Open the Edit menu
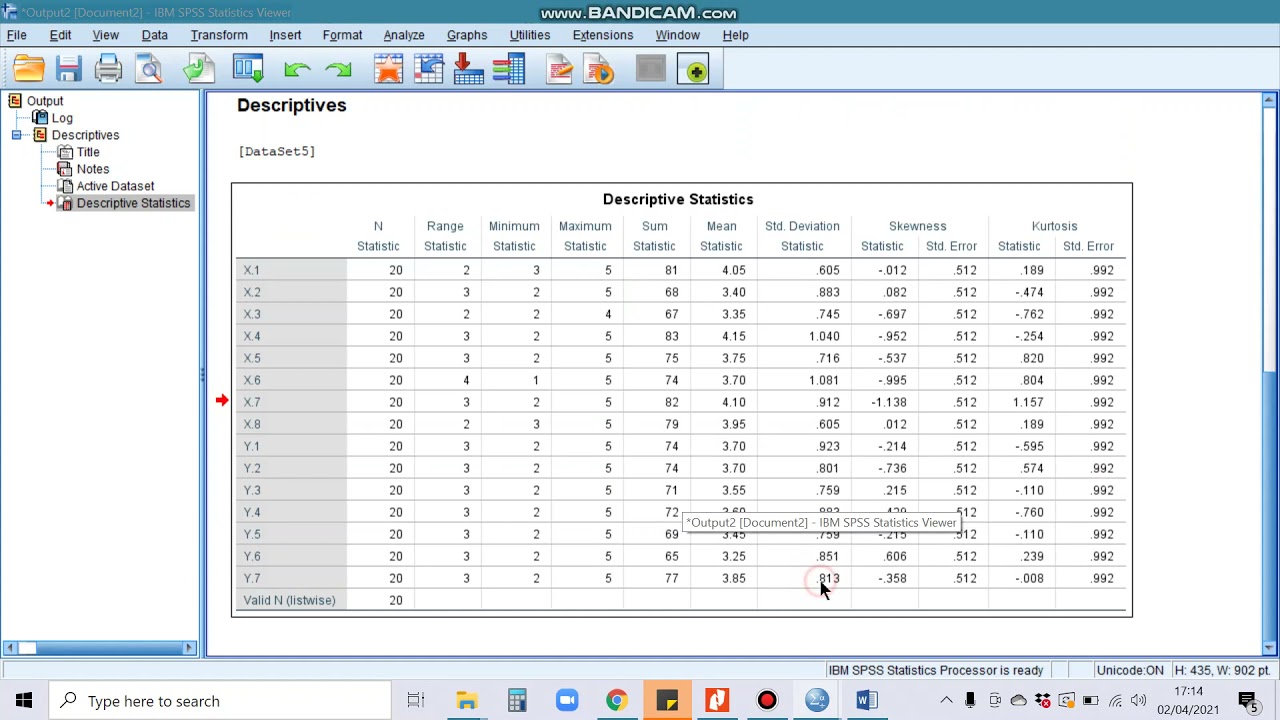This screenshot has width=1280, height=720. (x=60, y=35)
